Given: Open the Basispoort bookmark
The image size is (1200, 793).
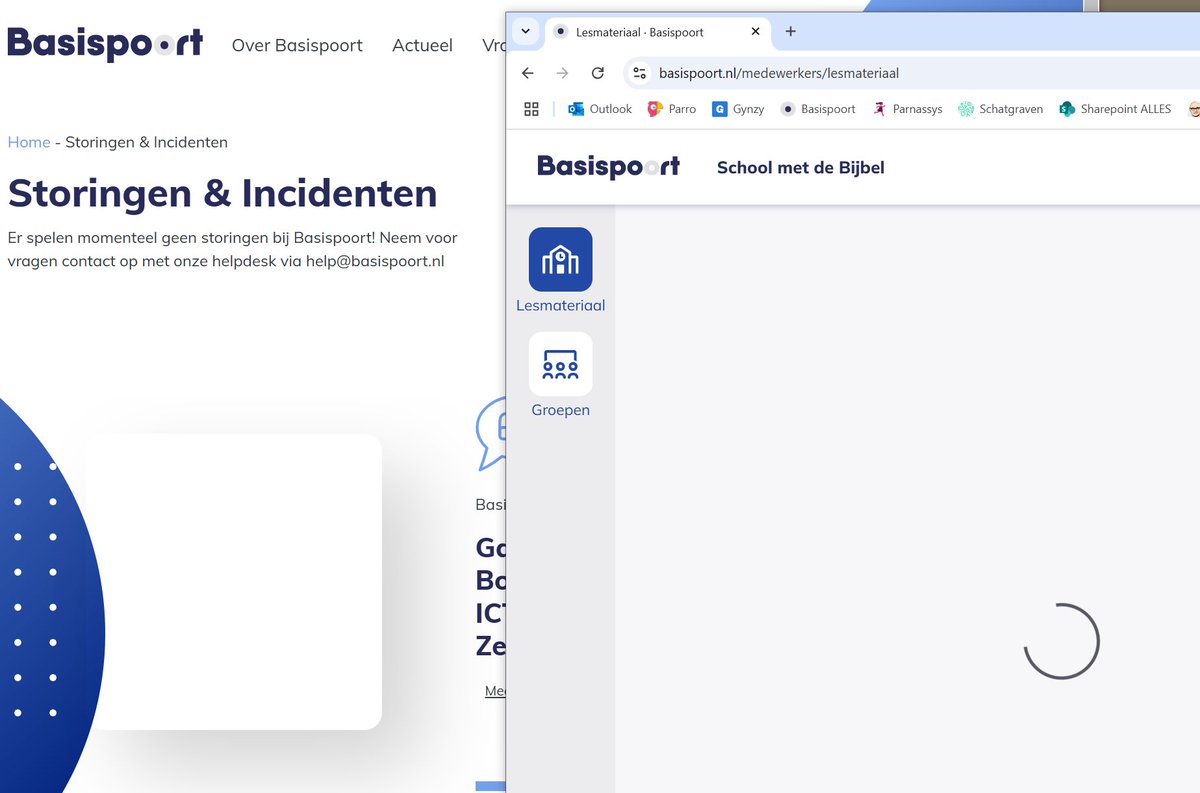Looking at the screenshot, I should tap(818, 109).
